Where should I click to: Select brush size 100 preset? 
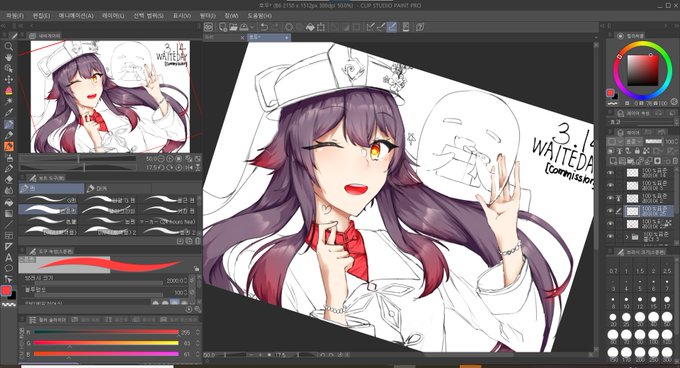(x=654, y=336)
